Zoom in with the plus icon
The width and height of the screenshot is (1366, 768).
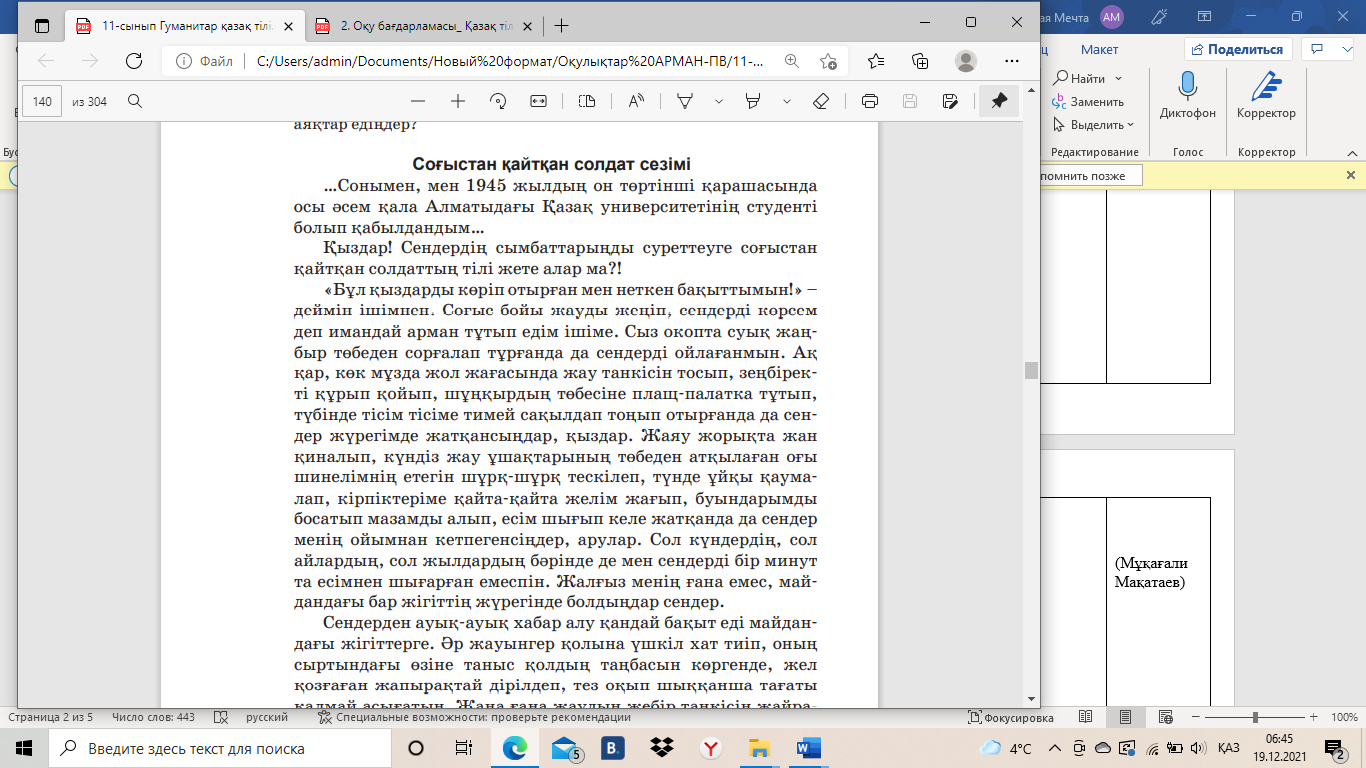click(458, 101)
